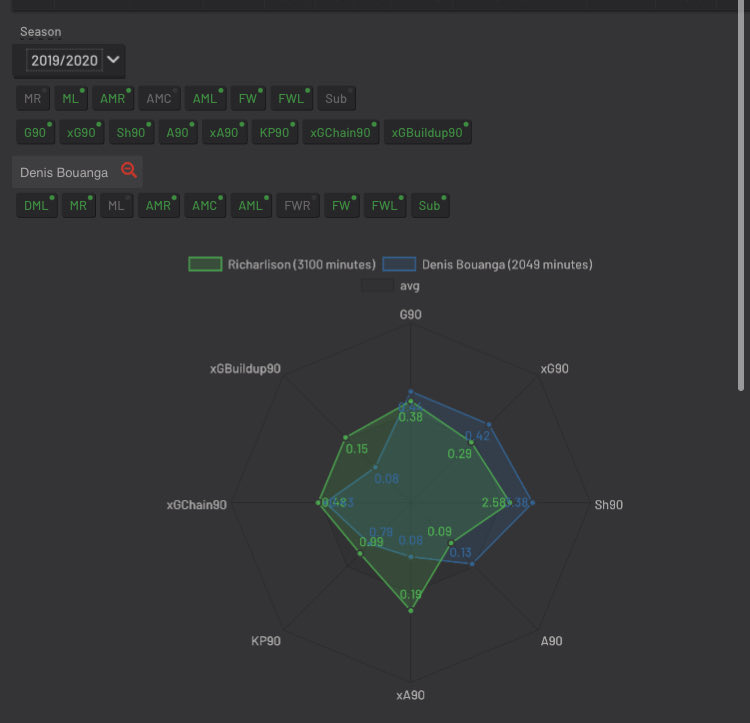Click Bouanga's 0.42 xG90 data point
Viewport: 750px width, 723px height.
(x=489, y=424)
